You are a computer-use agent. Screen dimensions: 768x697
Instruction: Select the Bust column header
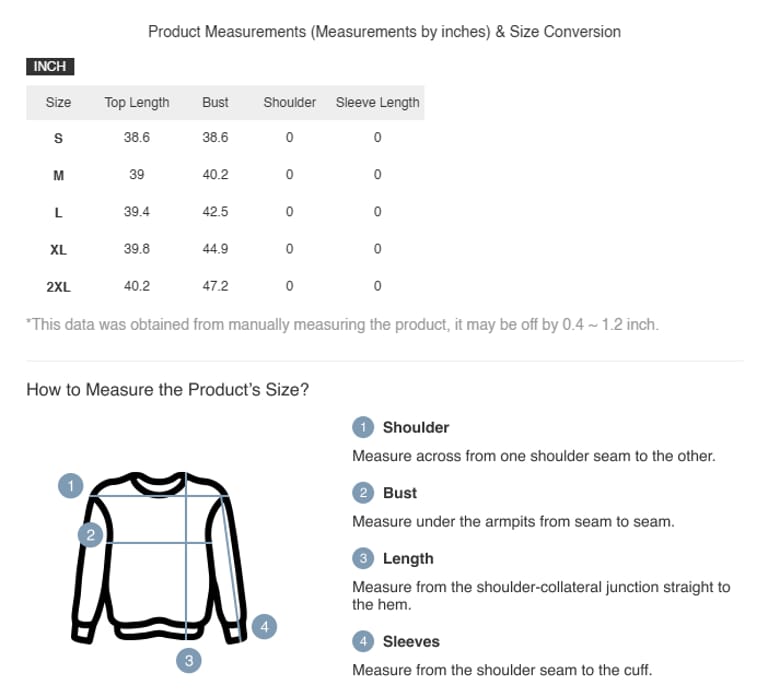215,102
